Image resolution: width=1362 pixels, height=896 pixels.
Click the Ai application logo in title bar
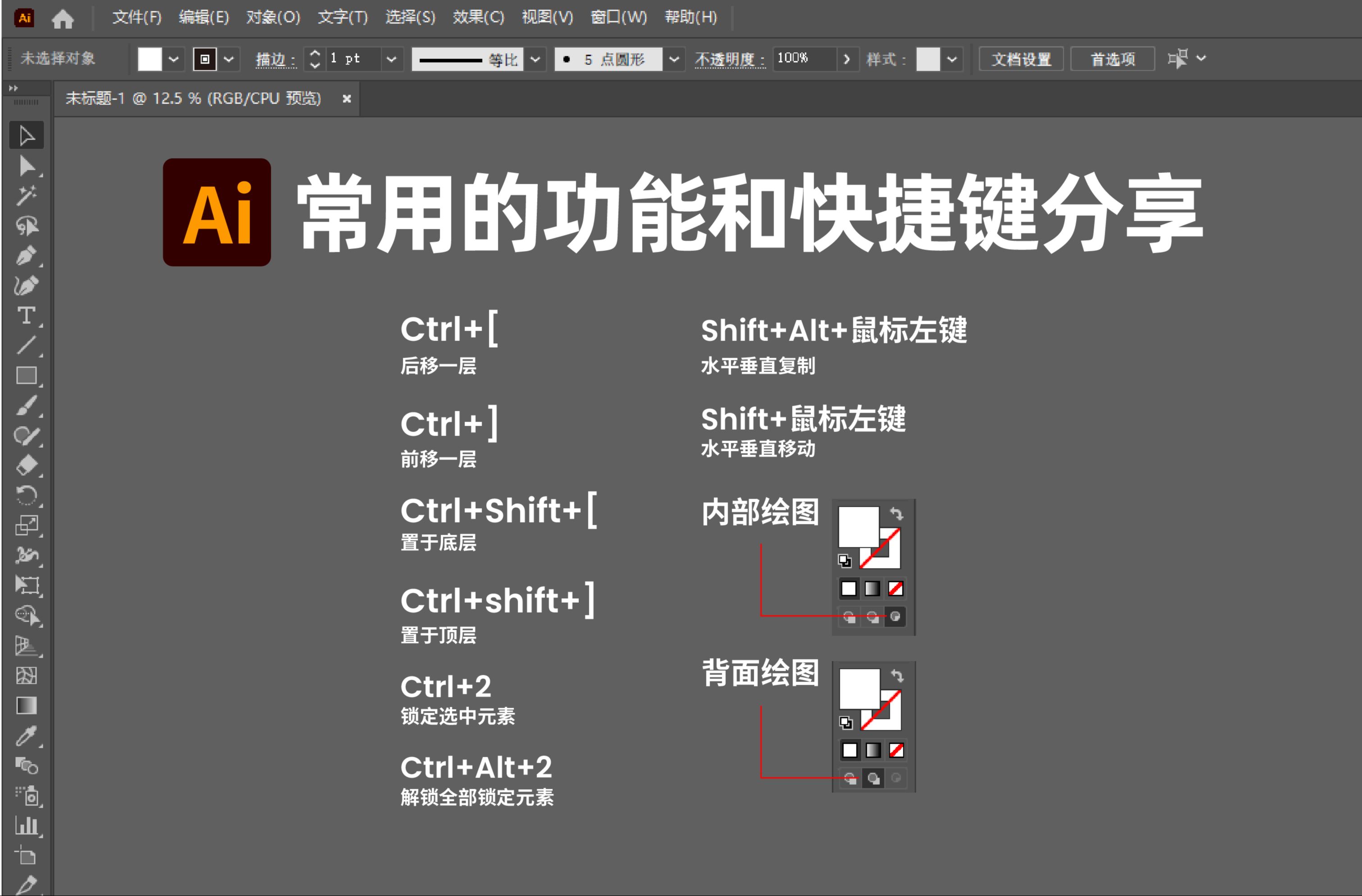tap(24, 18)
